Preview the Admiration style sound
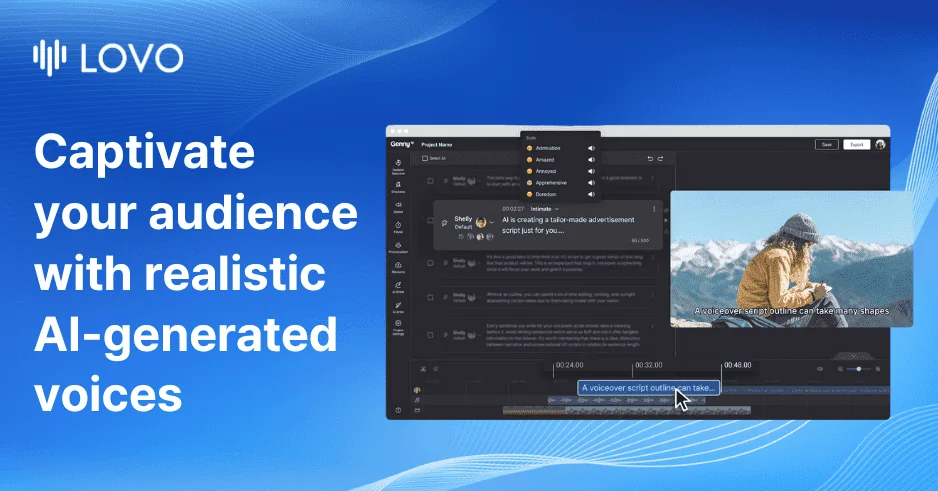Viewport: 938px width, 491px height. [591, 148]
